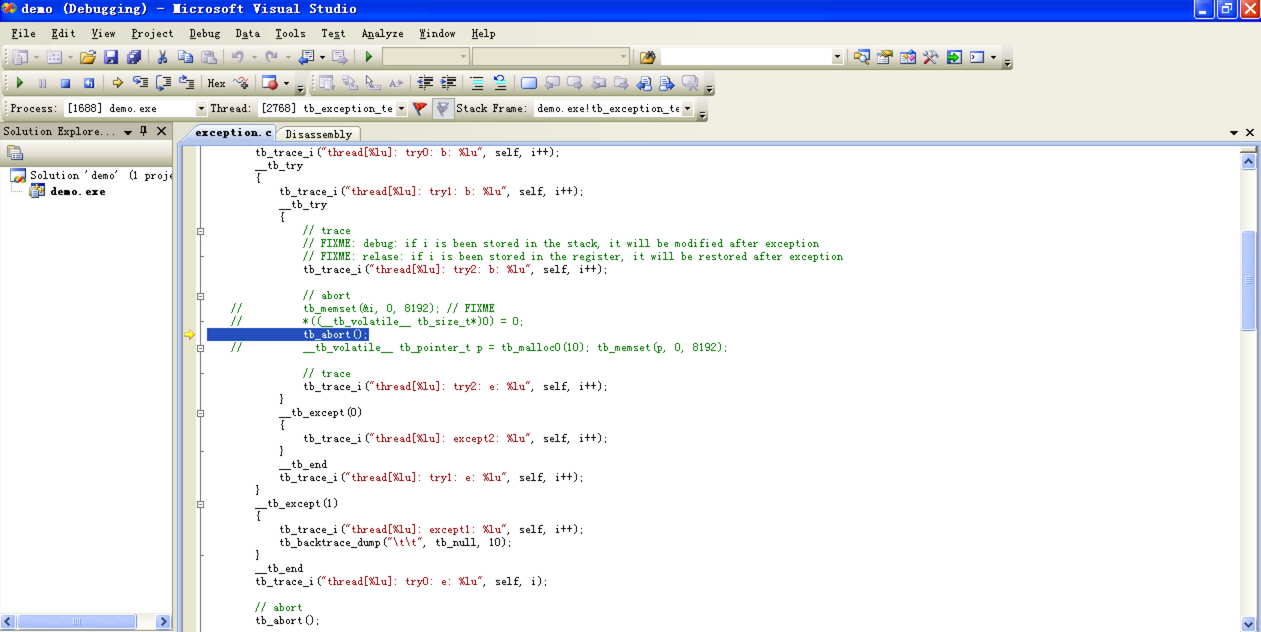Show Next Statement yellow arrow icon
This screenshot has height=632, width=1261.
(117, 83)
